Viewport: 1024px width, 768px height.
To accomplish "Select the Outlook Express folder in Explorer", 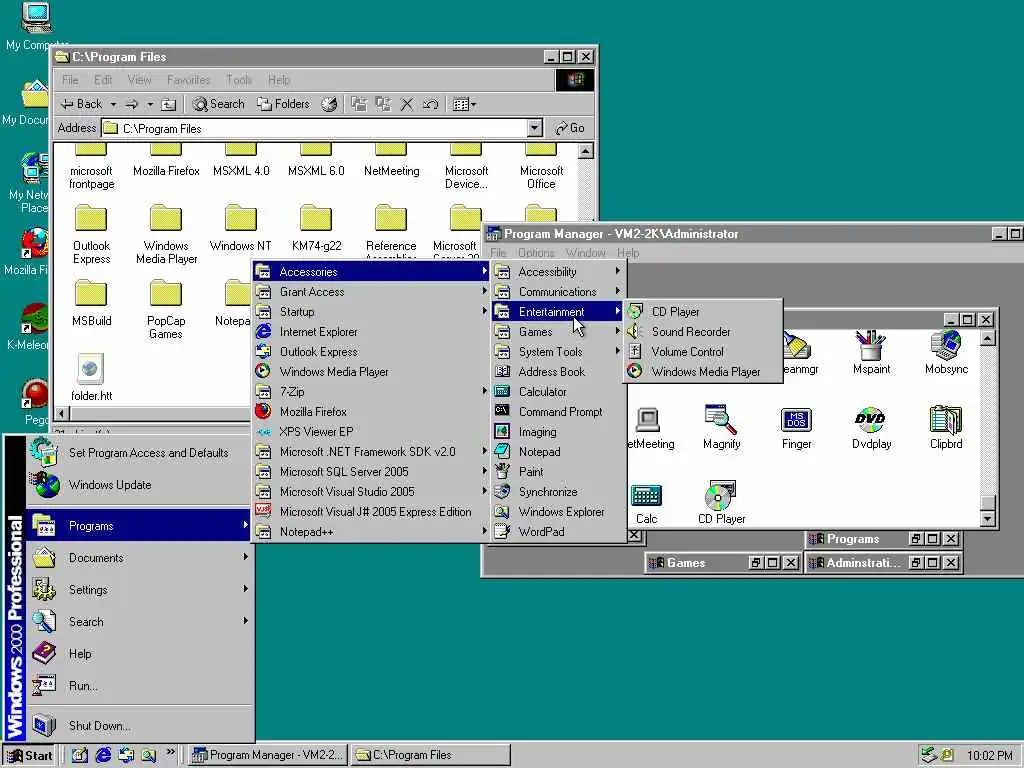I will 91,235.
